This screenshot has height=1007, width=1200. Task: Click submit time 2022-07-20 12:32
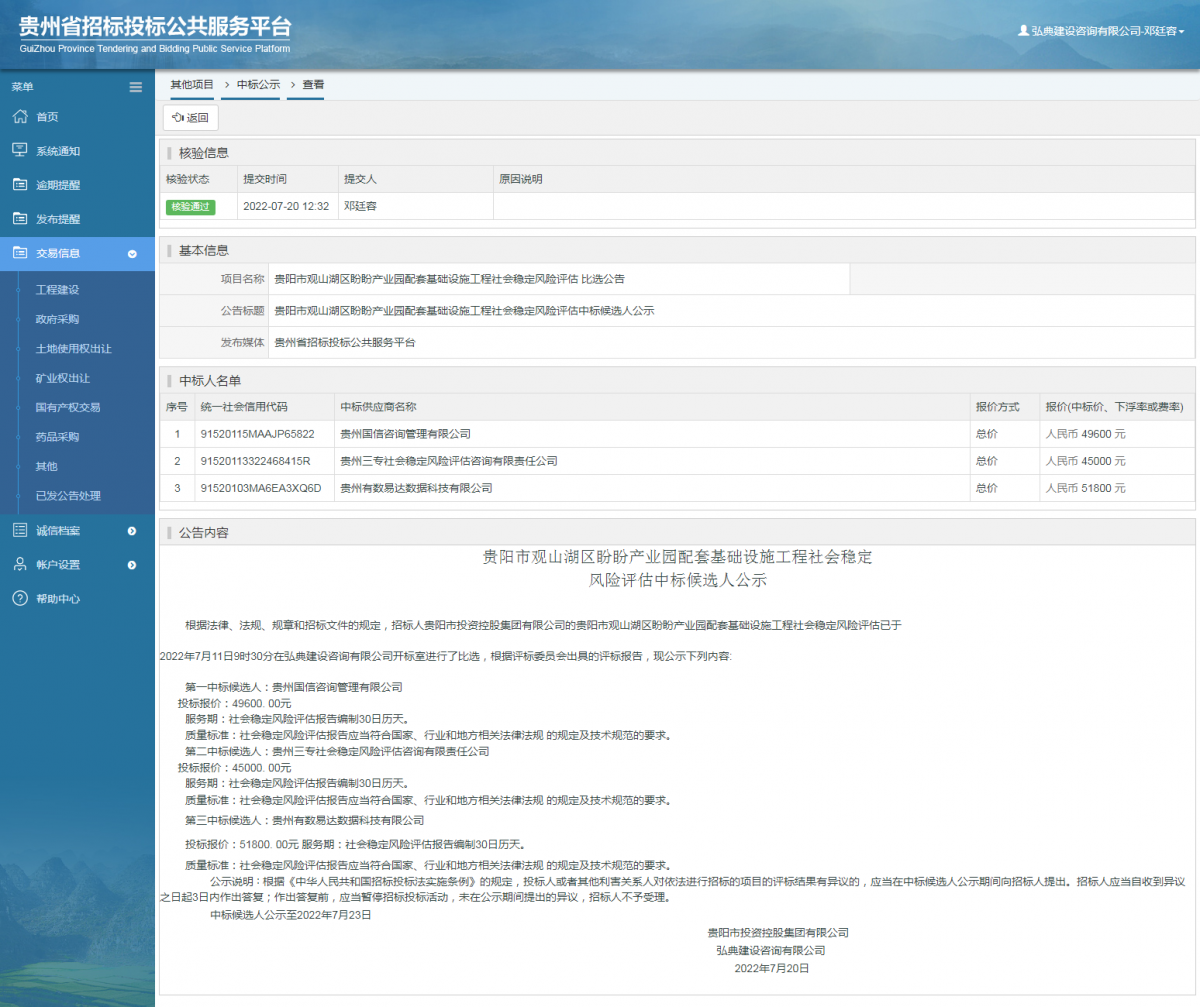[286, 206]
